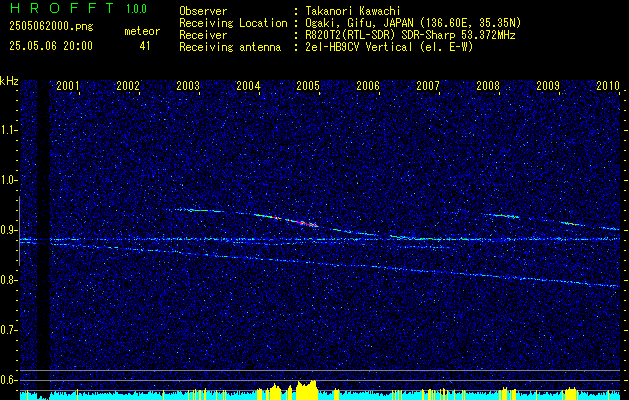Click the 2002 time marker
629x400 pixels.
click(x=128, y=85)
